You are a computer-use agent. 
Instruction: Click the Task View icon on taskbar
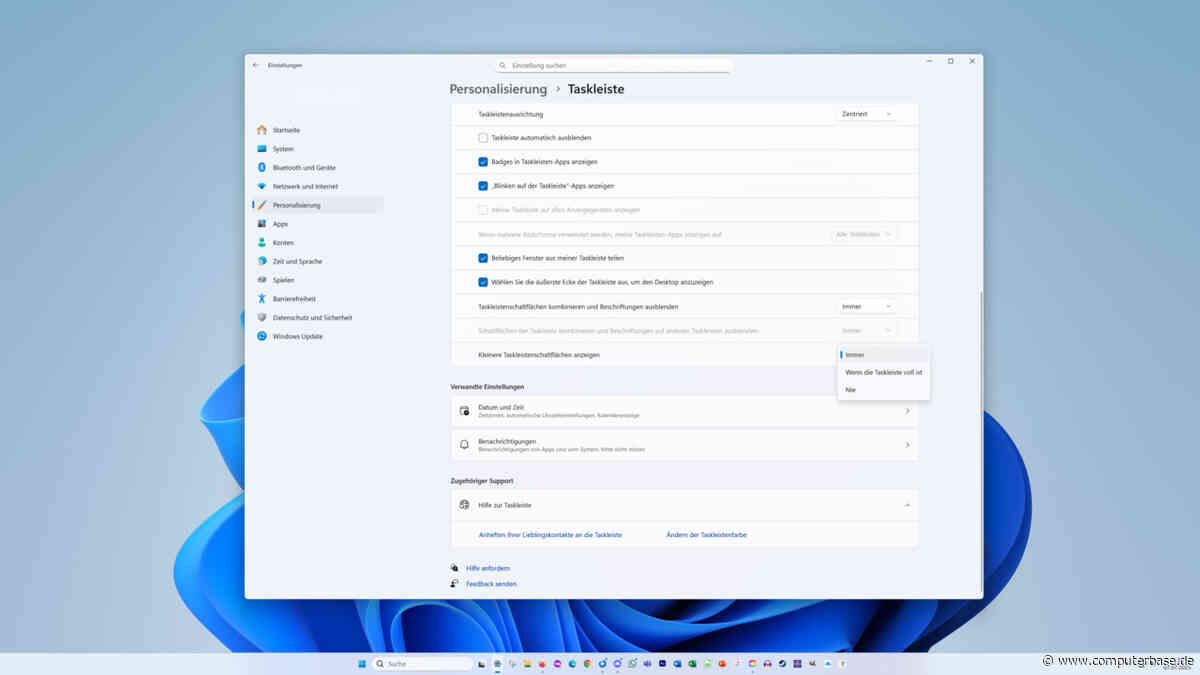(482, 664)
